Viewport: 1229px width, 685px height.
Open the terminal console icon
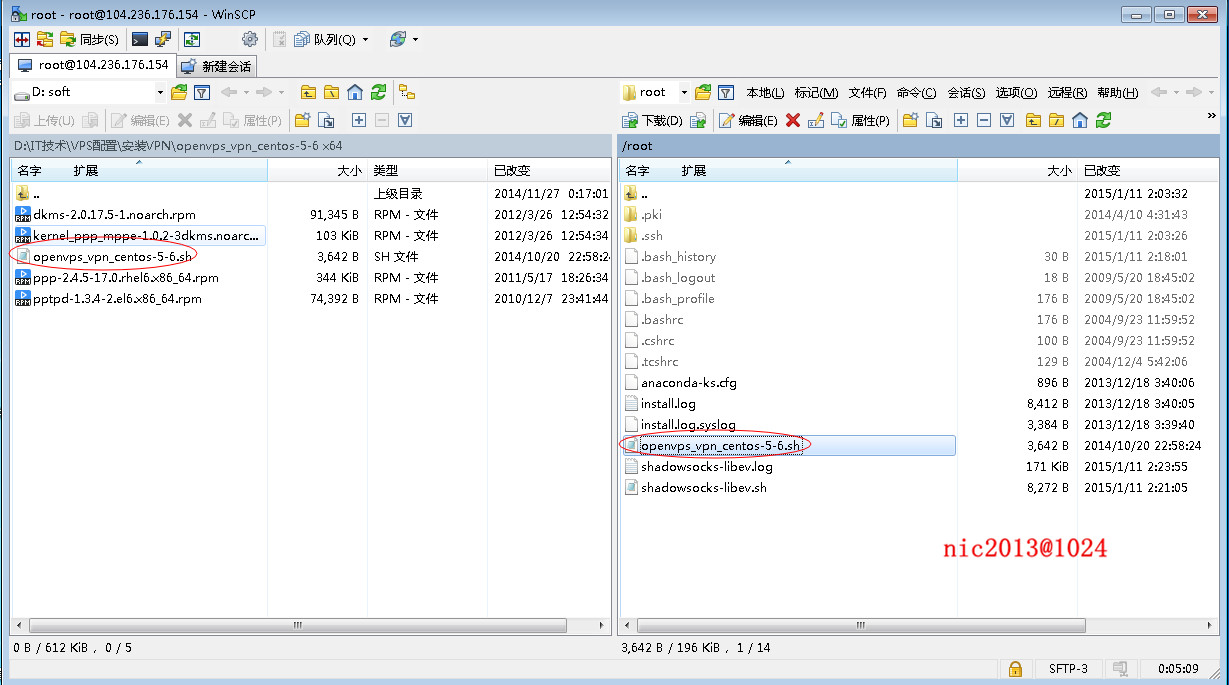[140, 39]
